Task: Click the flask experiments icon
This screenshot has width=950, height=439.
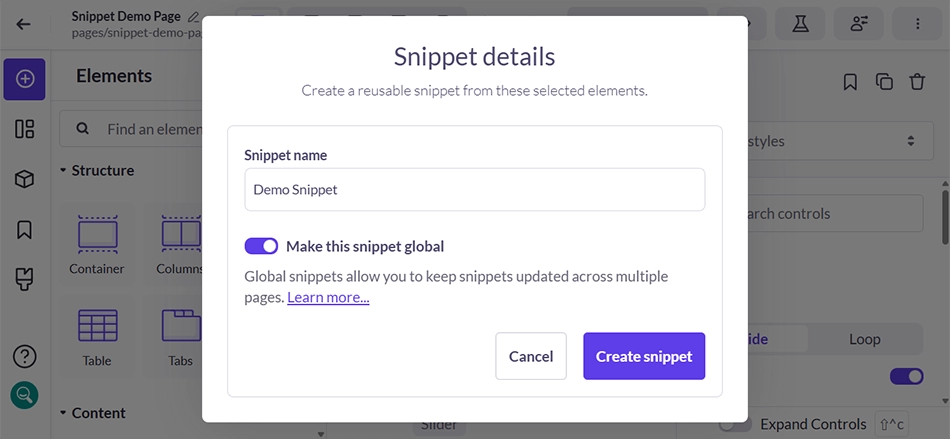Action: click(x=801, y=24)
